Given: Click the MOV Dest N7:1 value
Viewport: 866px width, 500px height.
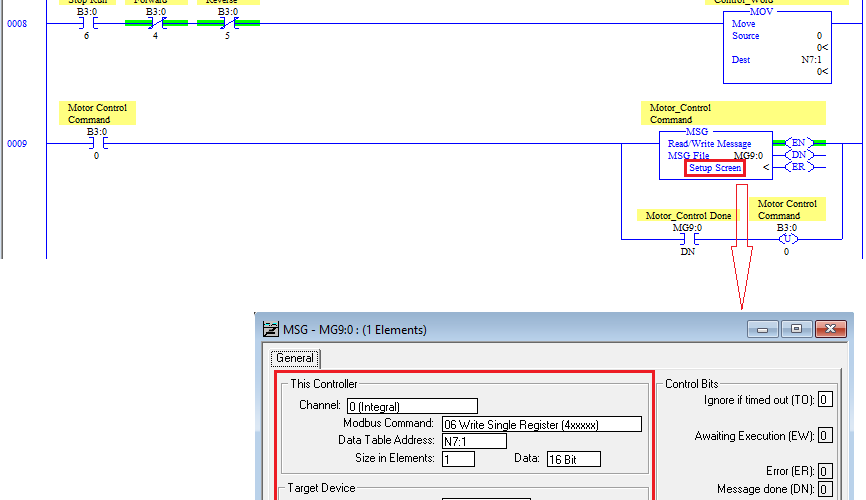Looking at the screenshot, I should coord(811,60).
